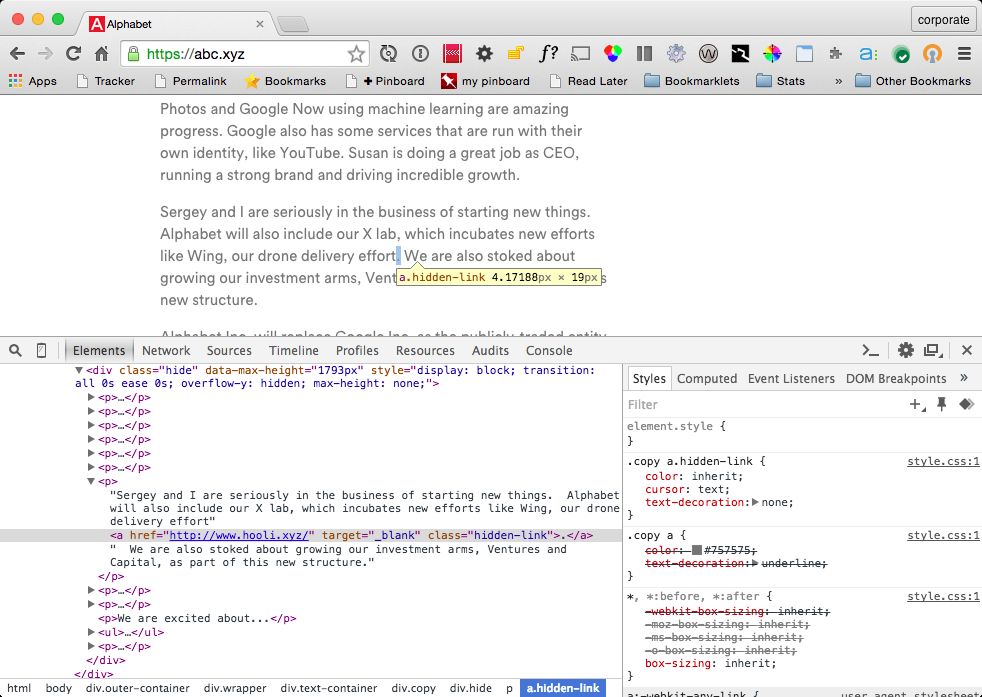Viewport: 982px width, 697px height.
Task: Bookmark this page with the star icon
Action: point(356,54)
